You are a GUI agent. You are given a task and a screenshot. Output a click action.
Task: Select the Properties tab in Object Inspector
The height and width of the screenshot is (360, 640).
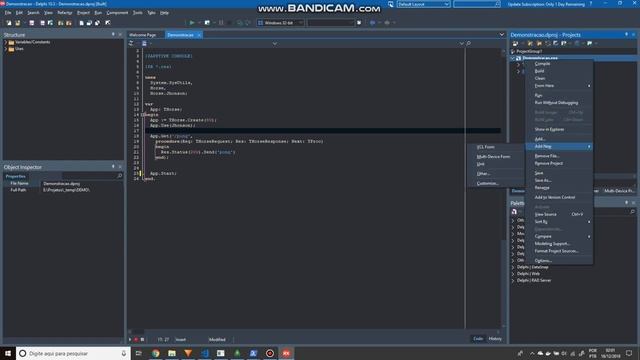coord(16,176)
